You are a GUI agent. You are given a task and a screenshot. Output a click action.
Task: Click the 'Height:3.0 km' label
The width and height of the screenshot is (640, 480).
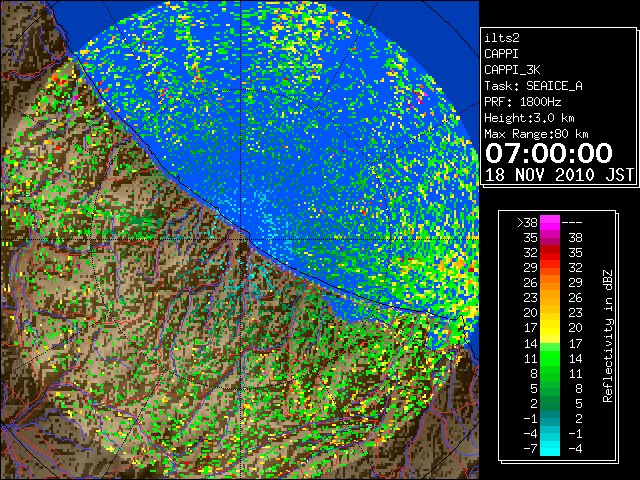point(529,118)
